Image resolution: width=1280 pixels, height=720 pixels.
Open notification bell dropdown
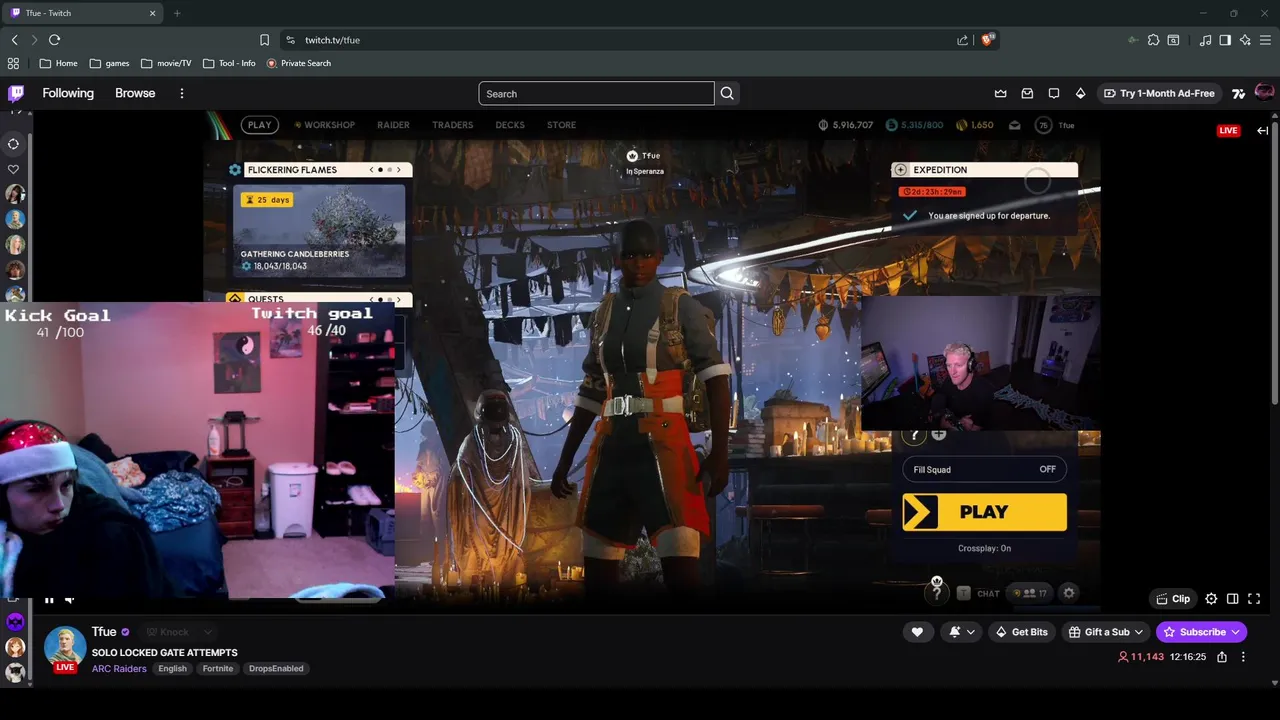coord(961,632)
